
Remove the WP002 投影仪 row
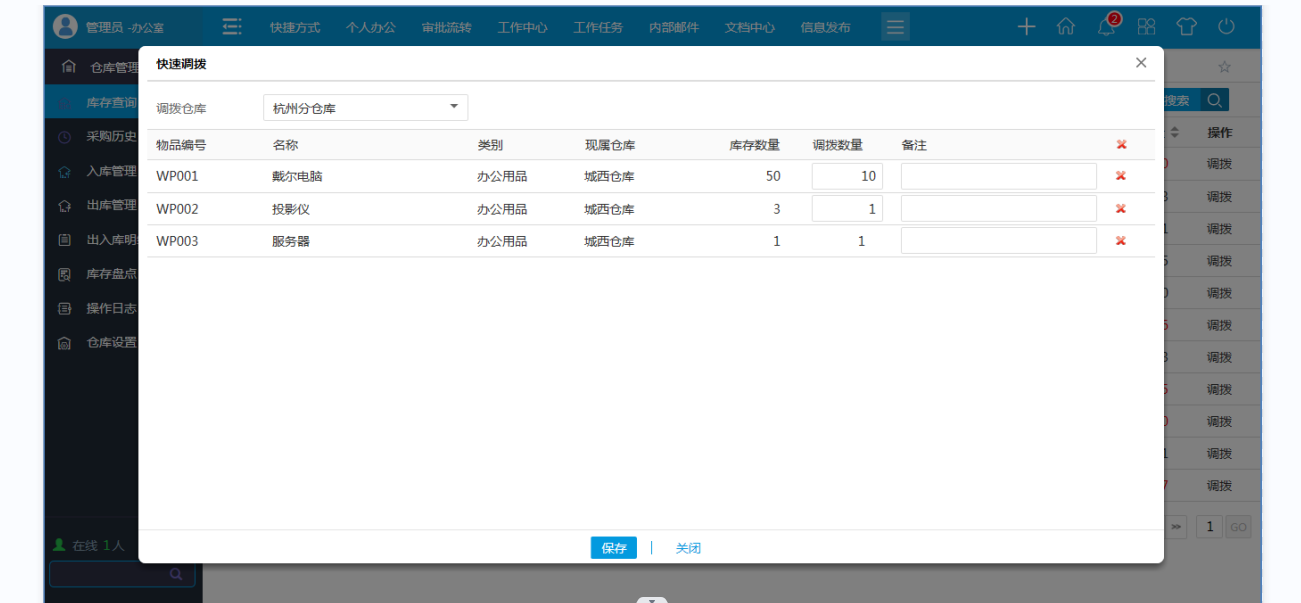1121,208
